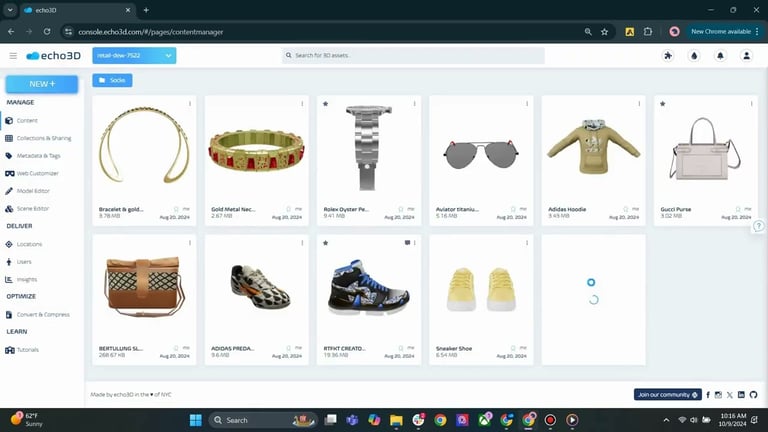Open options menu for Bracelet & gold card
The image size is (768, 432).
pos(190,104)
